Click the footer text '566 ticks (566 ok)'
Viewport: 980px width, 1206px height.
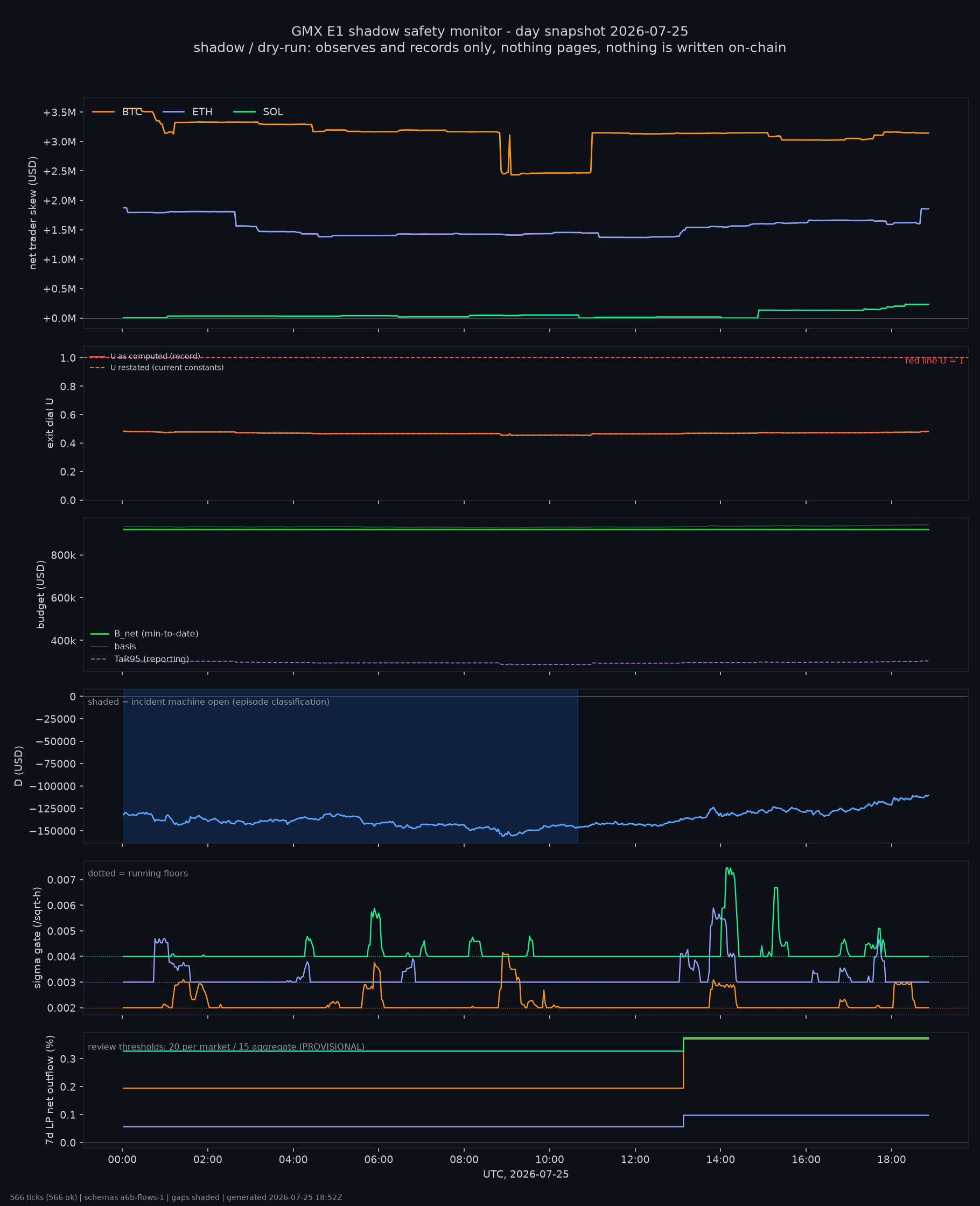tap(44, 1197)
